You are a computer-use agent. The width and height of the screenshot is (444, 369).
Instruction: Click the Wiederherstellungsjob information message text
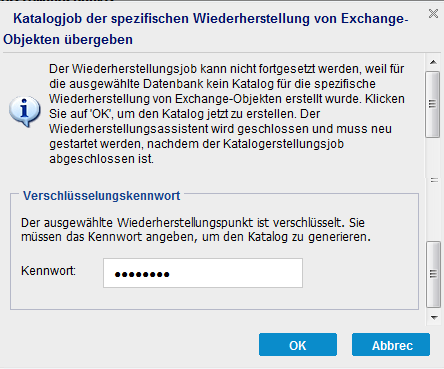[x=227, y=114]
